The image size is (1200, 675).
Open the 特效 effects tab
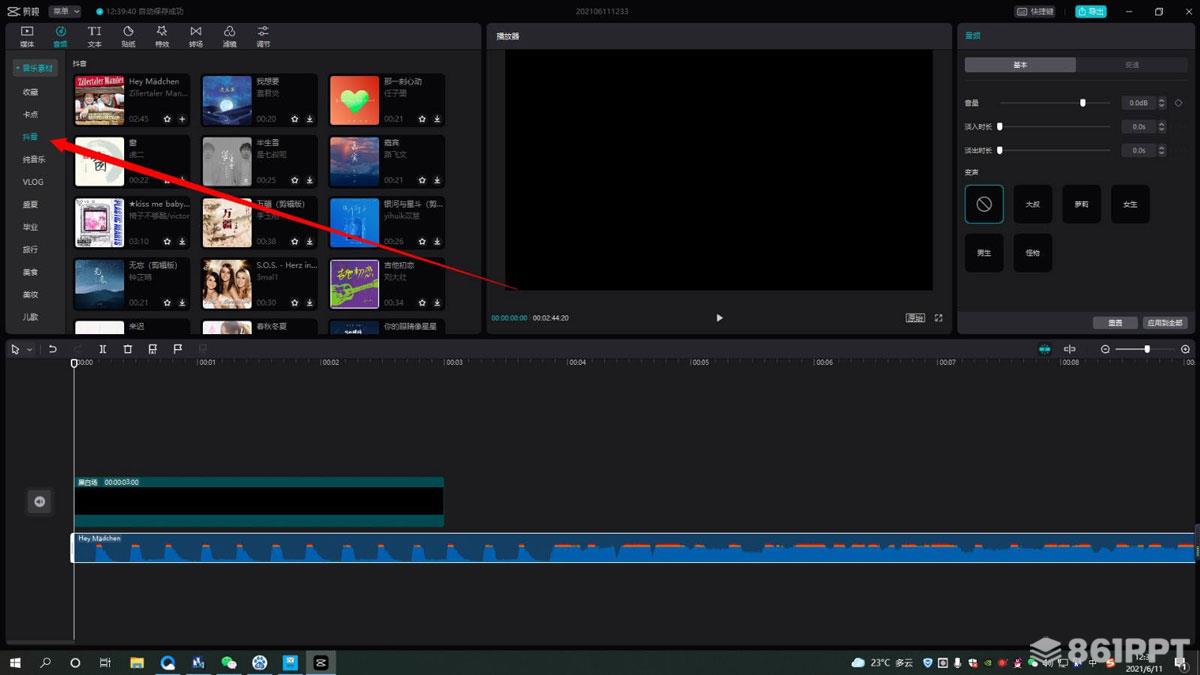click(162, 36)
